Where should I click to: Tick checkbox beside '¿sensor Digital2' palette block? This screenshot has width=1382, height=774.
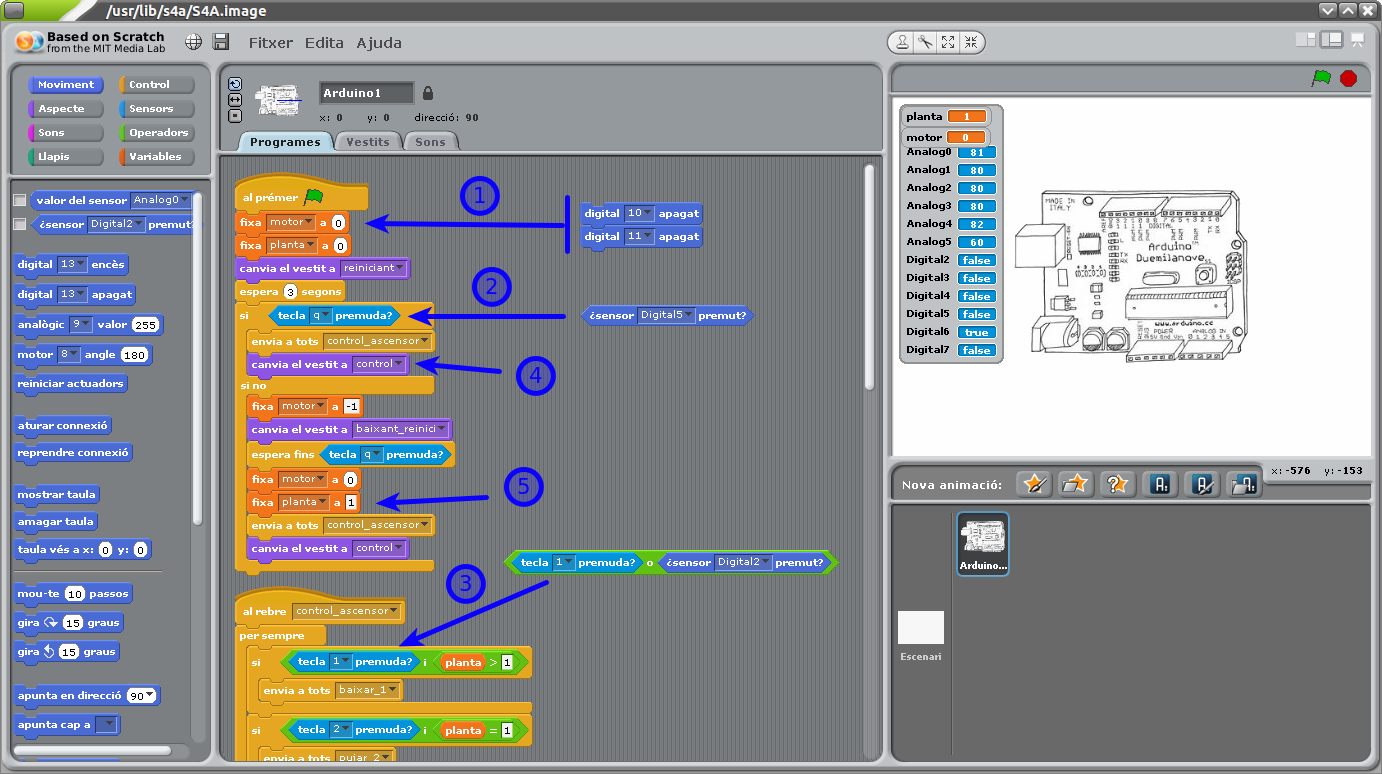(20, 224)
